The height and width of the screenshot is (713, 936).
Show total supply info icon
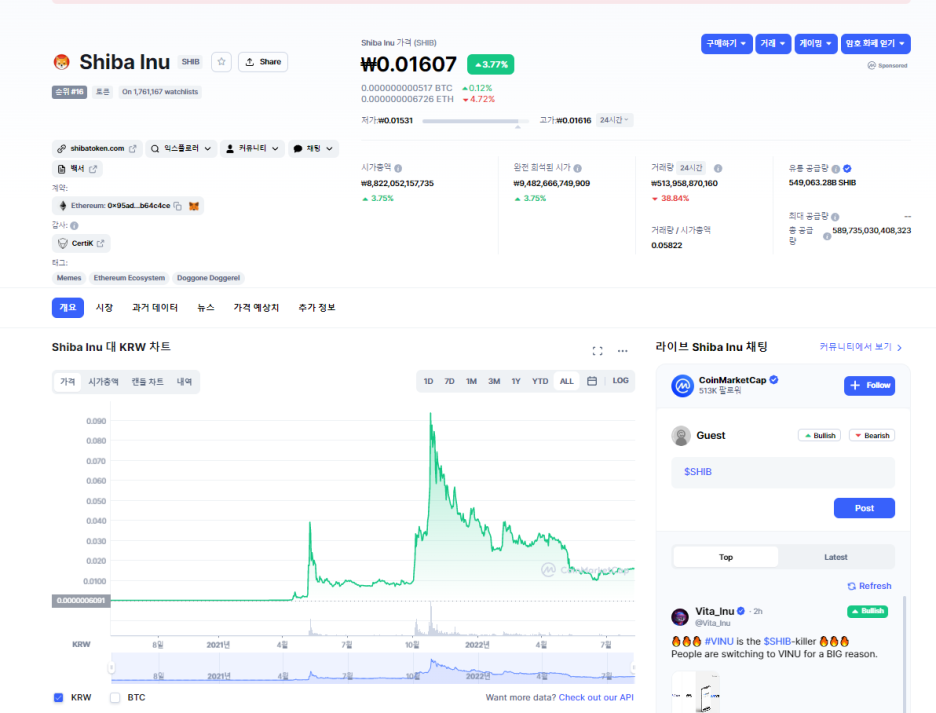coord(827,236)
